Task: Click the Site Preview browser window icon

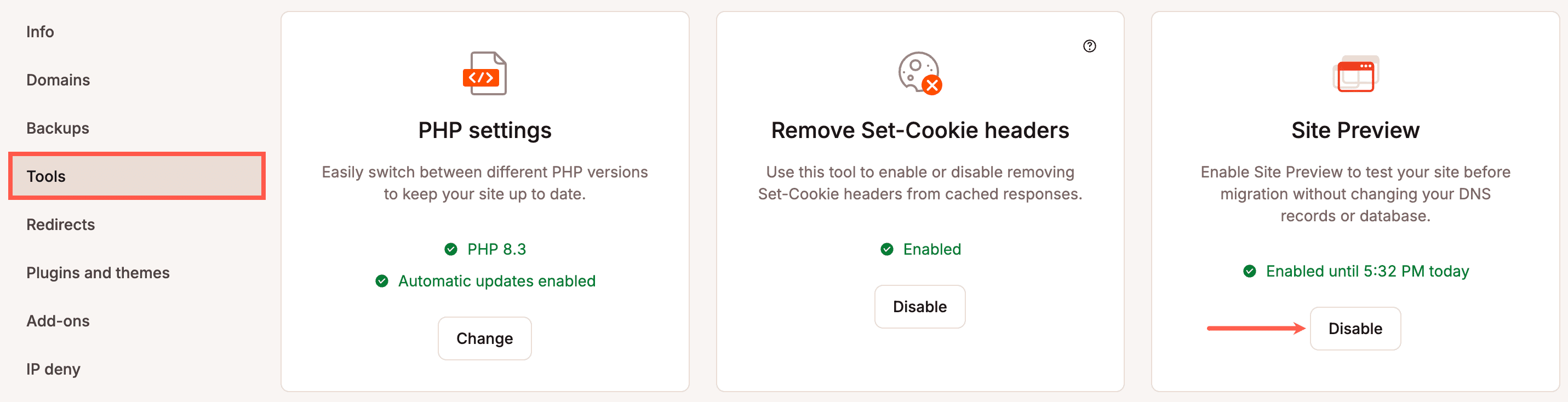Action: coord(1355,74)
